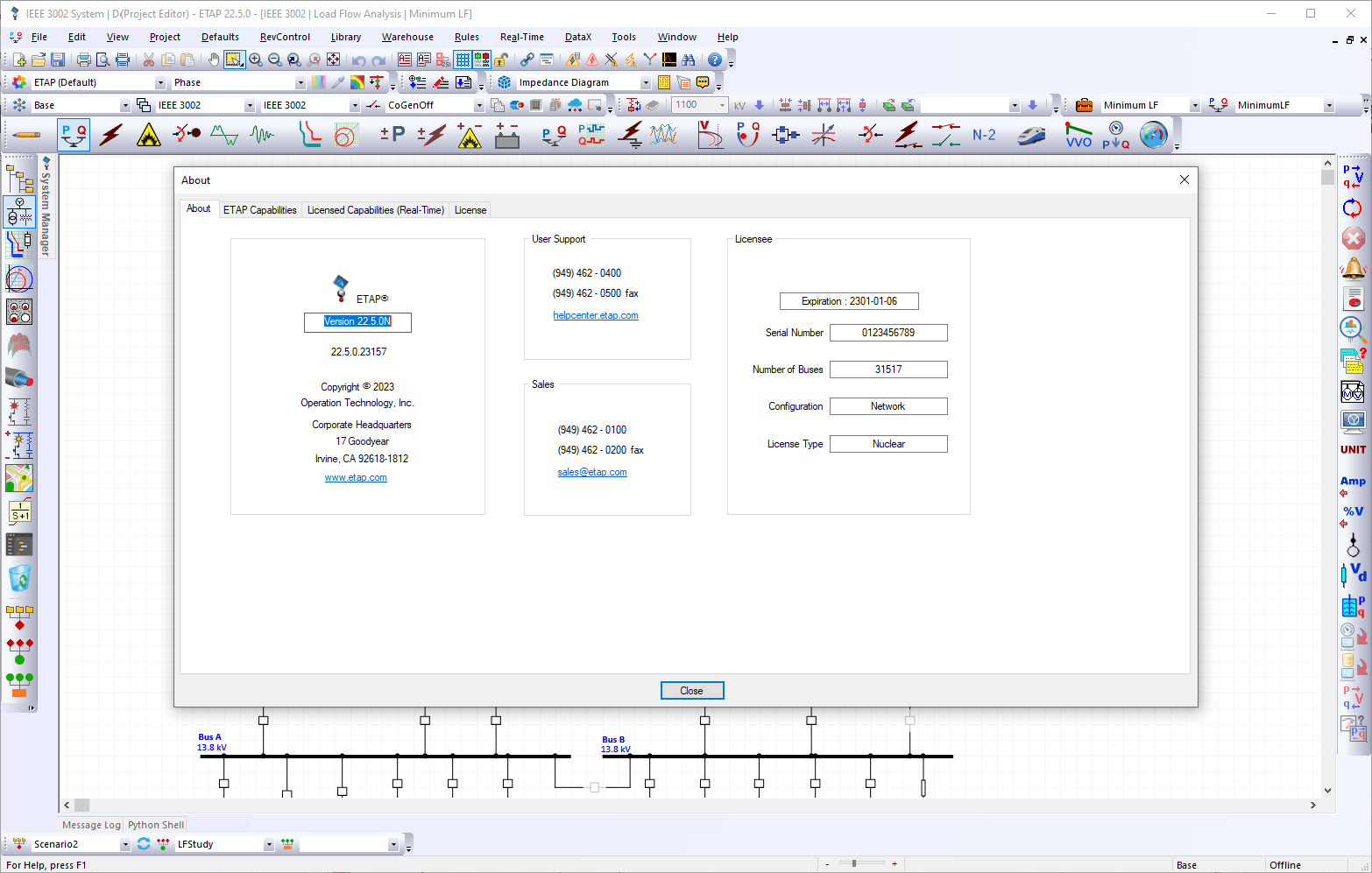This screenshot has width=1372, height=873.
Task: Expand the Minimum LF study case dropdown
Action: 1194,105
